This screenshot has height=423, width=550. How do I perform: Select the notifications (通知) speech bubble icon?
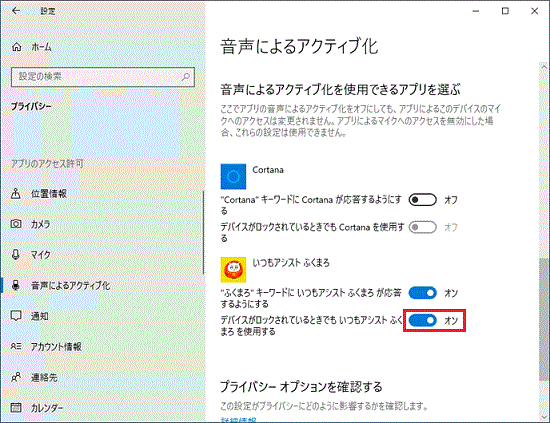point(16,316)
